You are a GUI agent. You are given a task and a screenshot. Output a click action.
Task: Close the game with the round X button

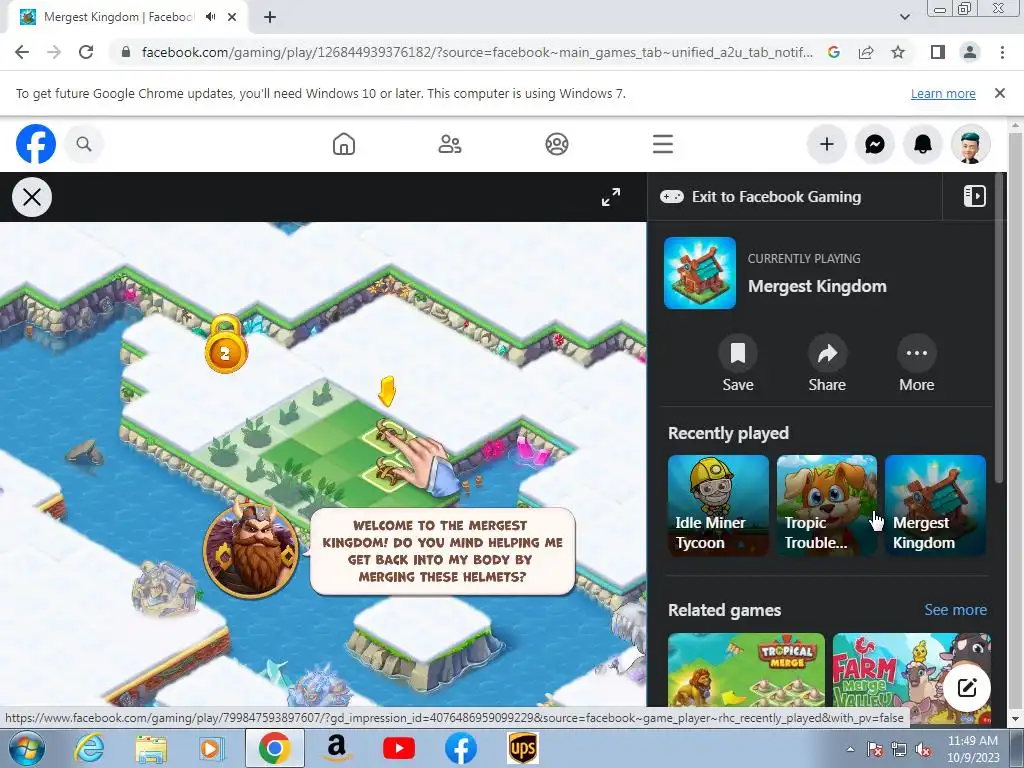pyautogui.click(x=32, y=197)
